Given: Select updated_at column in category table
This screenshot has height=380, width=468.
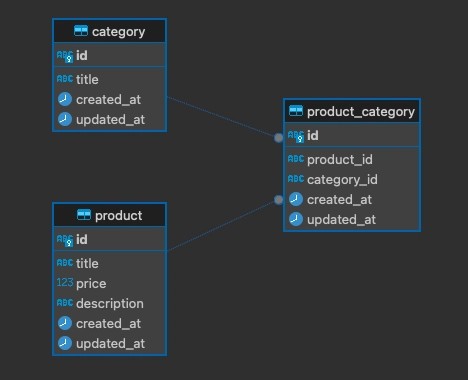Looking at the screenshot, I should [x=110, y=119].
